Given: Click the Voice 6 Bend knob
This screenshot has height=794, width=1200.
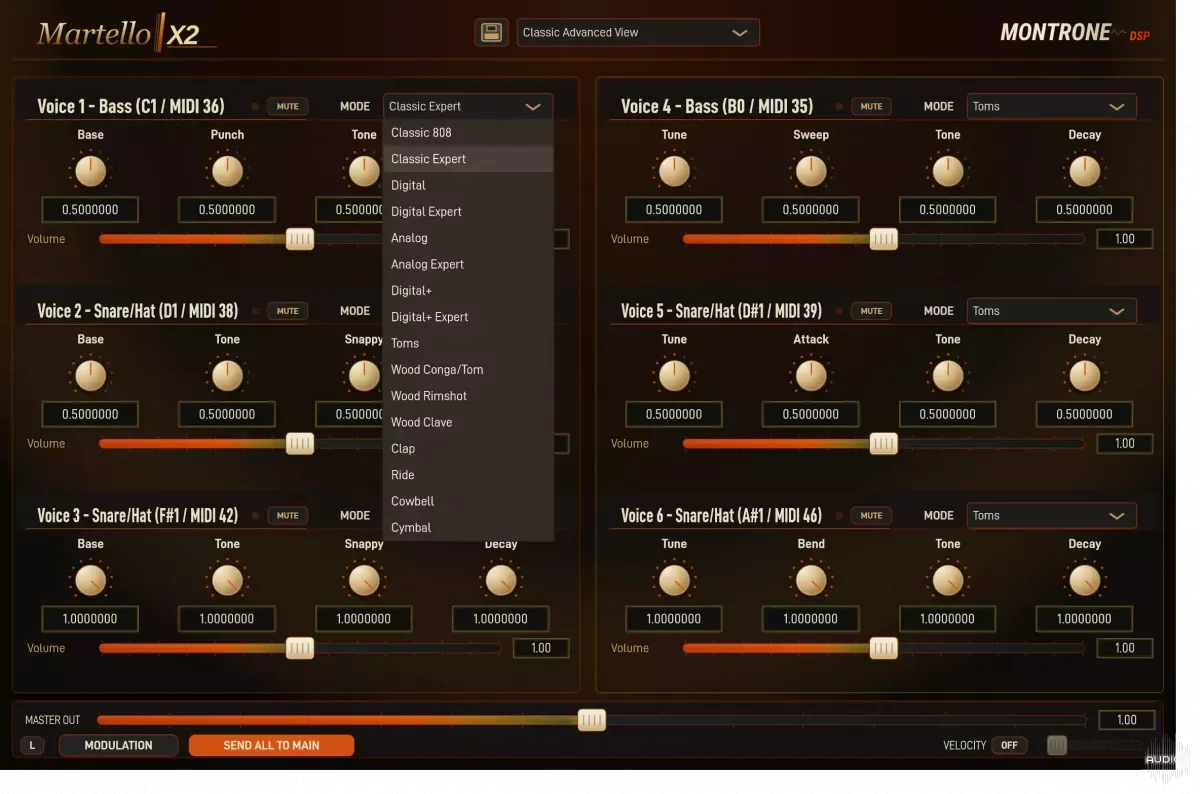Looking at the screenshot, I should click(x=811, y=580).
